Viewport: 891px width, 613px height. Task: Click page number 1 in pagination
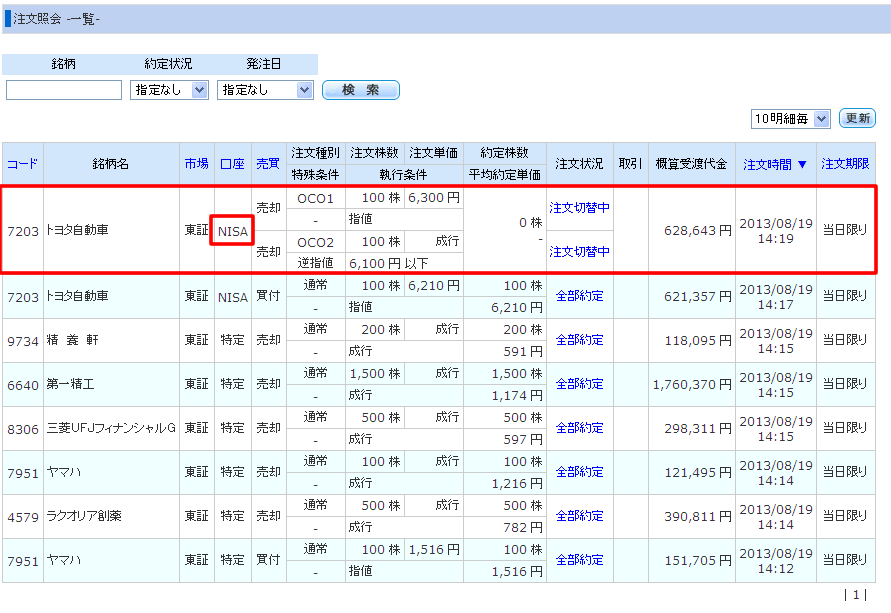(x=856, y=595)
